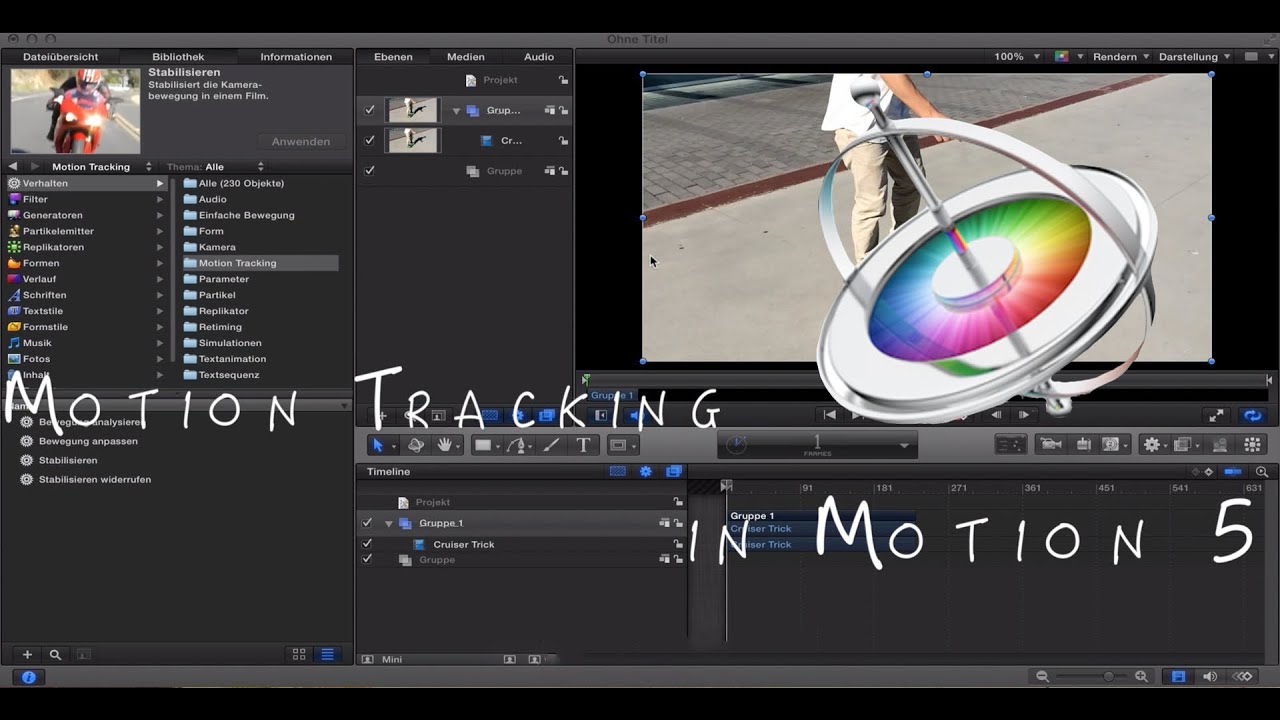The height and width of the screenshot is (720, 1280).
Task: Toggle loop playback button
Action: 1251,415
